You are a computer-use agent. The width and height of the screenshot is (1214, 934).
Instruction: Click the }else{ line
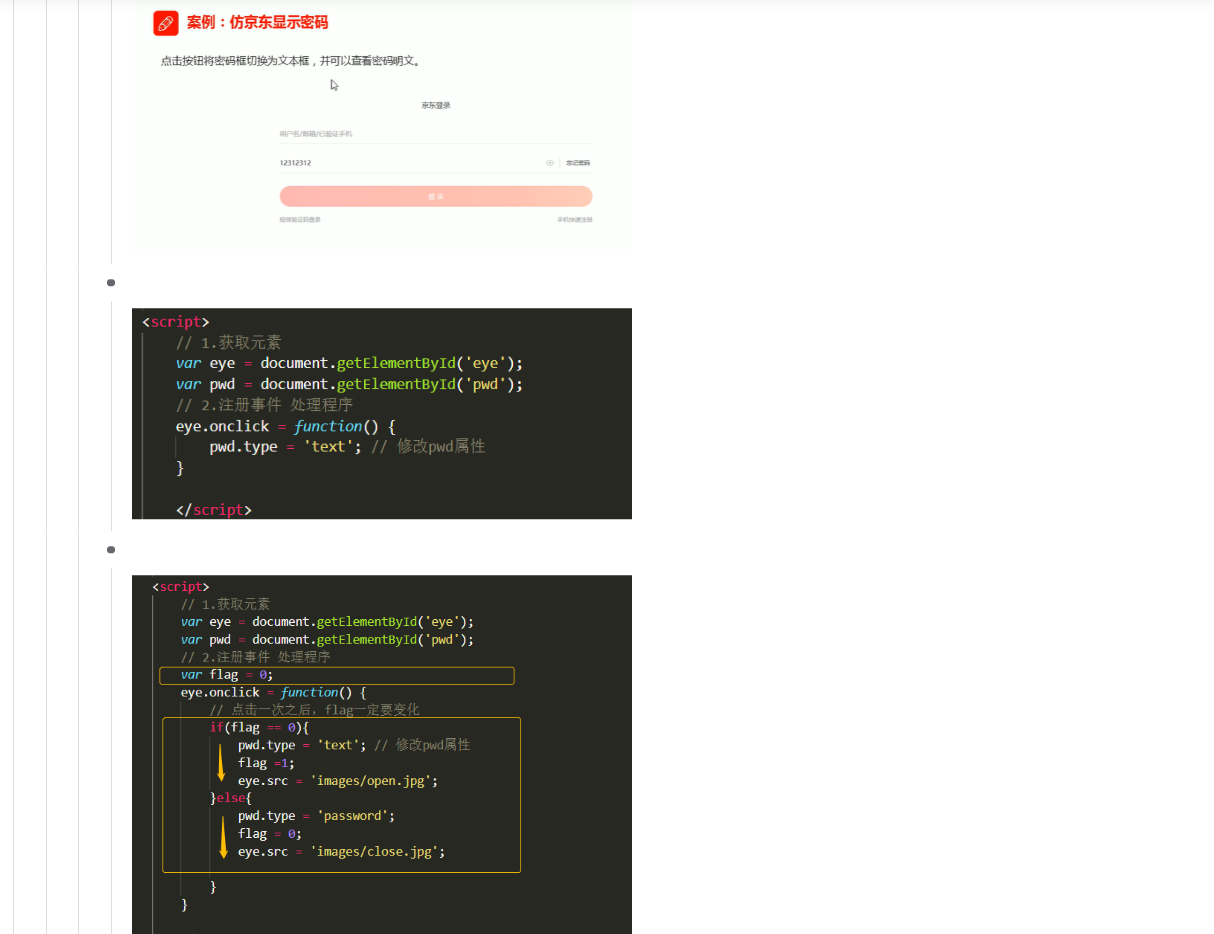pos(230,798)
